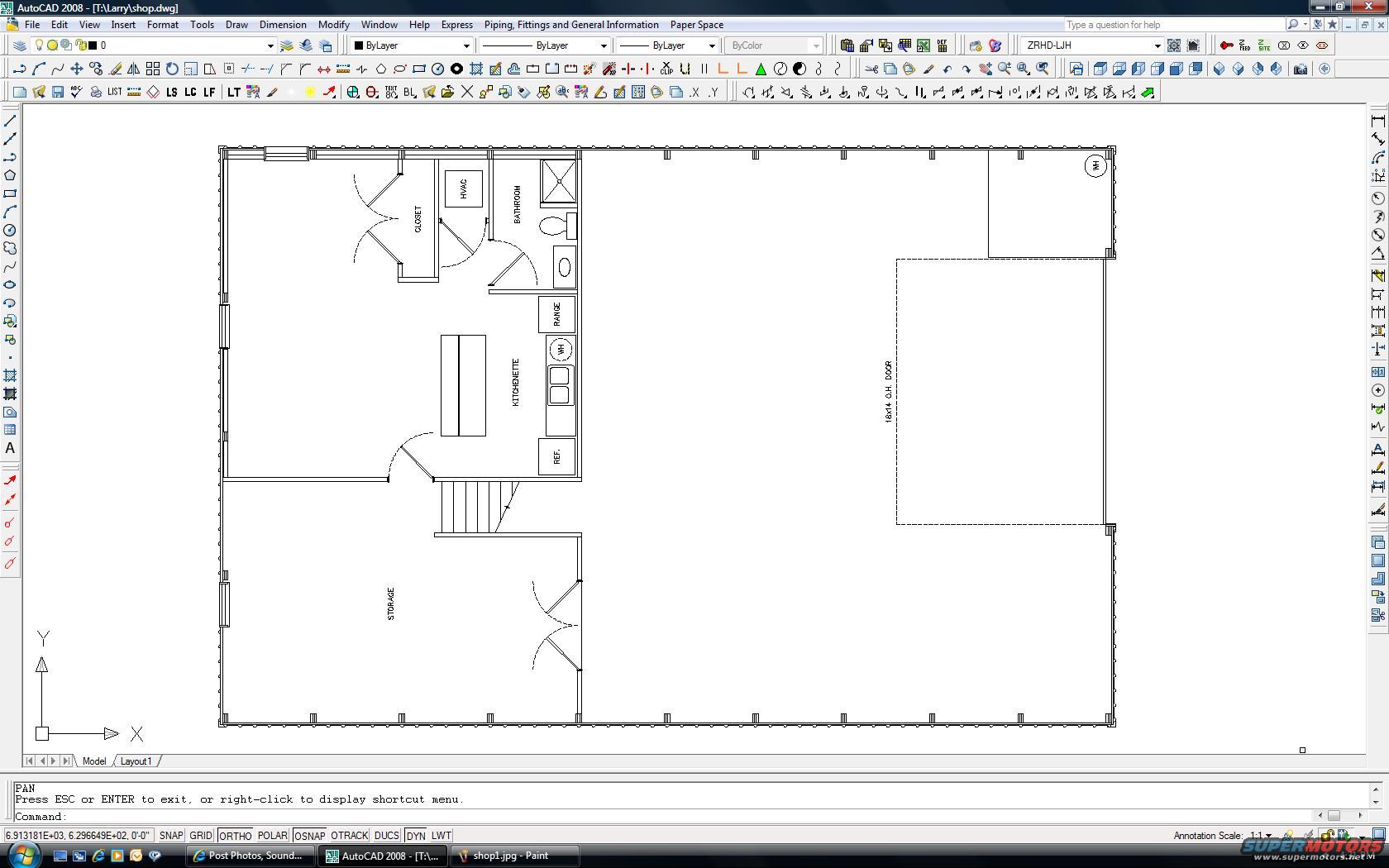Open the Layer Properties Manager icon
Viewport: 1389px width, 868px height.
click(x=19, y=45)
